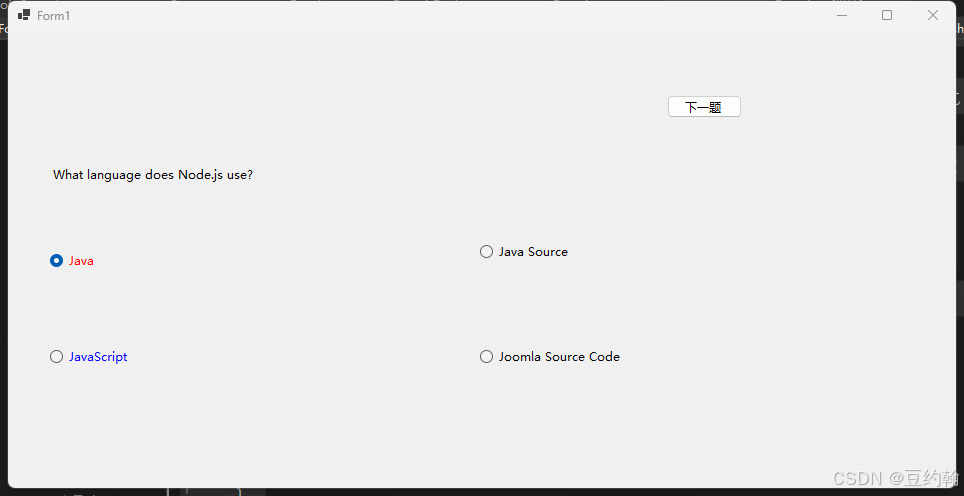
Task: Pick the Java Source radio button circle
Action: (486, 251)
